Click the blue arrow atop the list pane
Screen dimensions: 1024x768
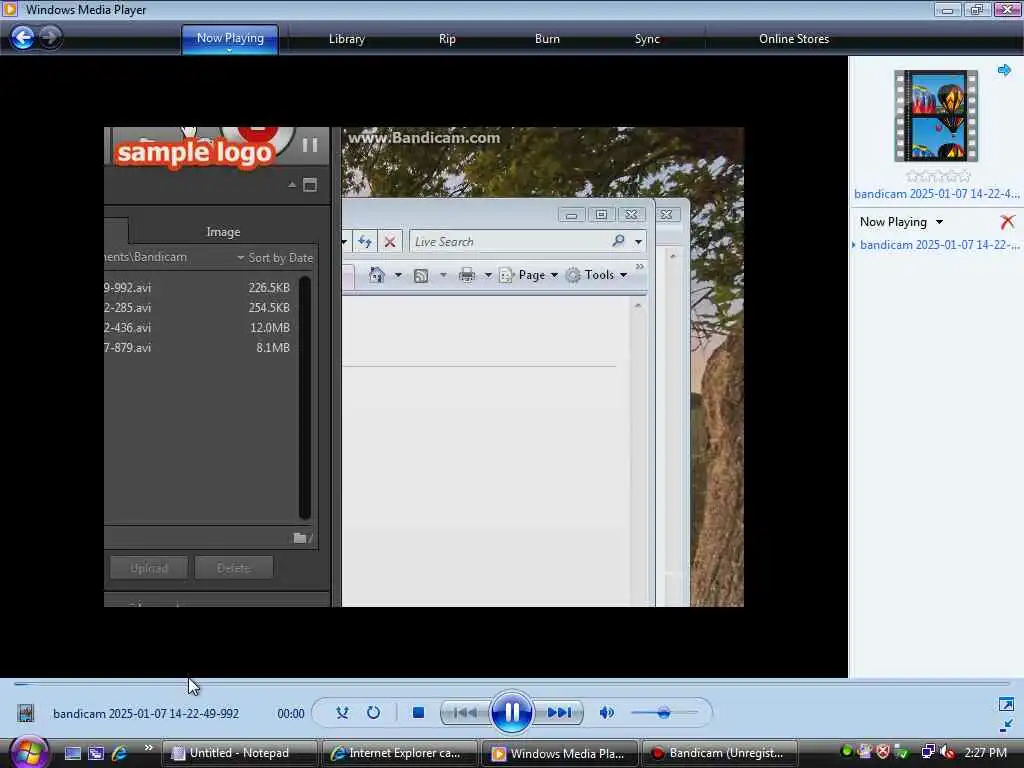click(1004, 70)
